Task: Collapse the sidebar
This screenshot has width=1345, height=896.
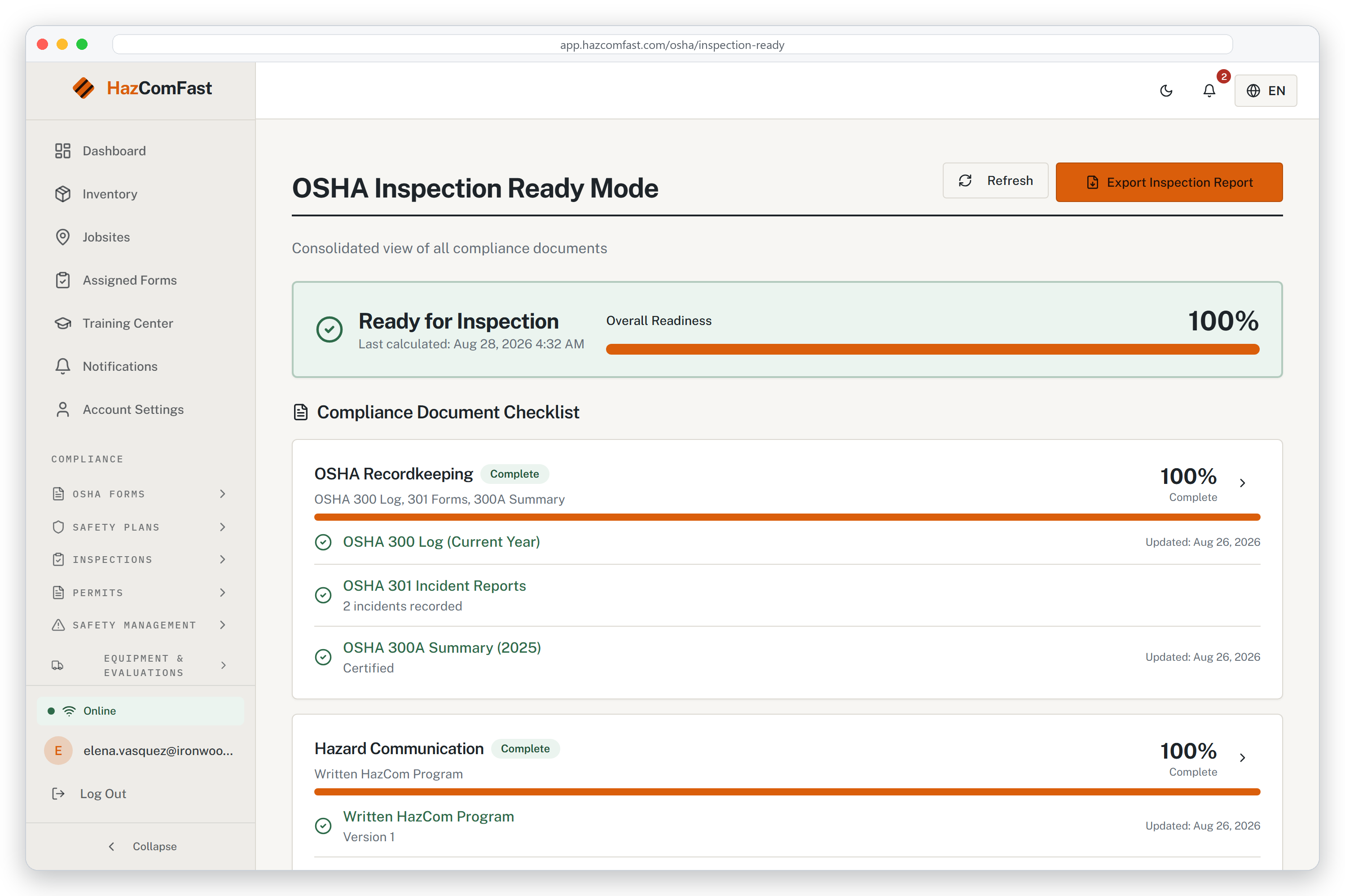Action: [142, 846]
